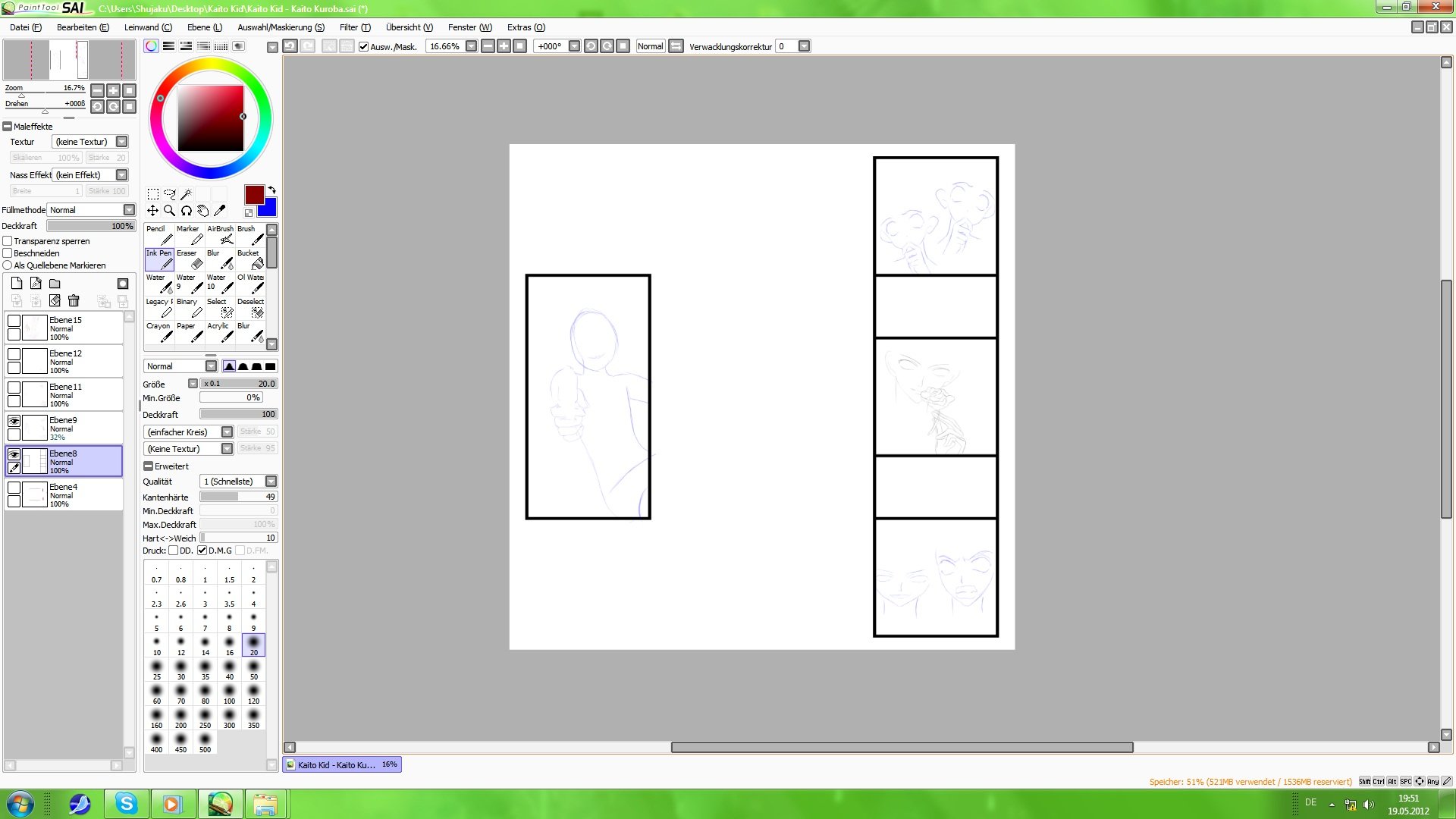The width and height of the screenshot is (1456, 819).
Task: Open the Leinwand menu
Action: pyautogui.click(x=148, y=27)
